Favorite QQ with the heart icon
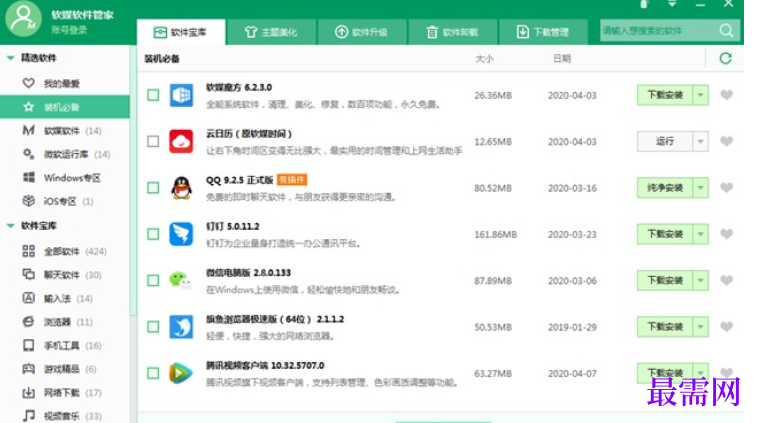 [x=726, y=188]
